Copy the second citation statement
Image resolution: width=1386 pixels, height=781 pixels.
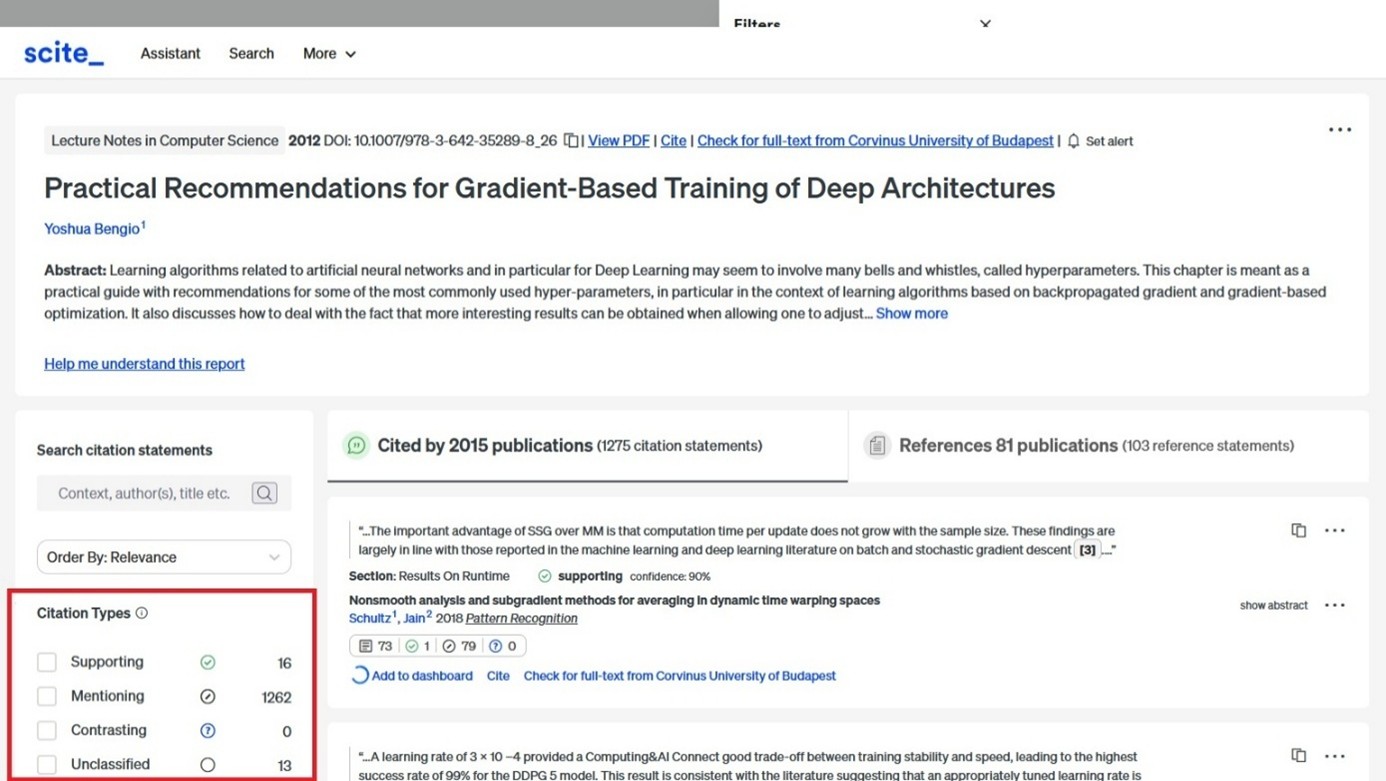pyautogui.click(x=1298, y=756)
